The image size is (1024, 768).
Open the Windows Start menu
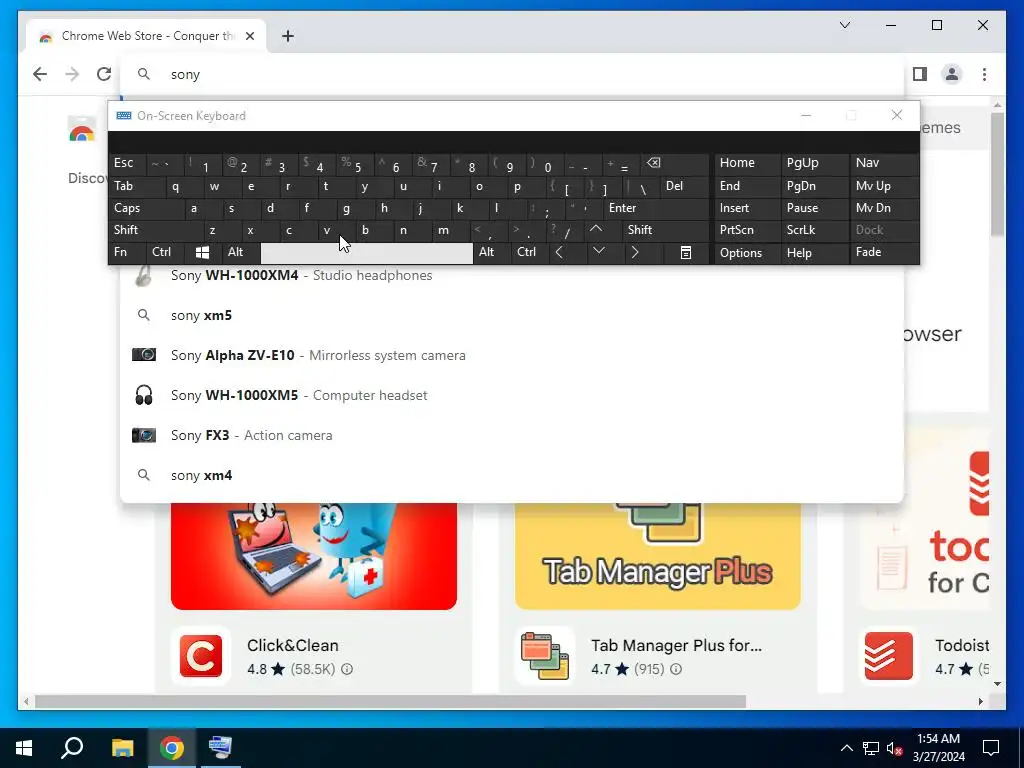(x=24, y=748)
